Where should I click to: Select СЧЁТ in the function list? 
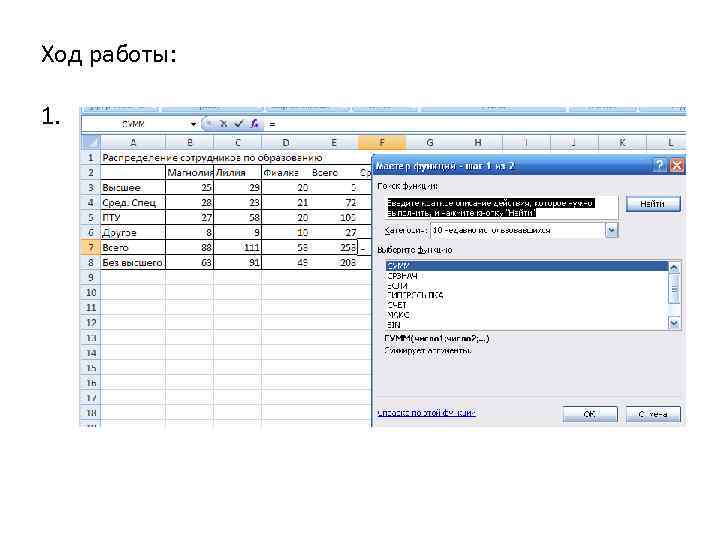527,305
